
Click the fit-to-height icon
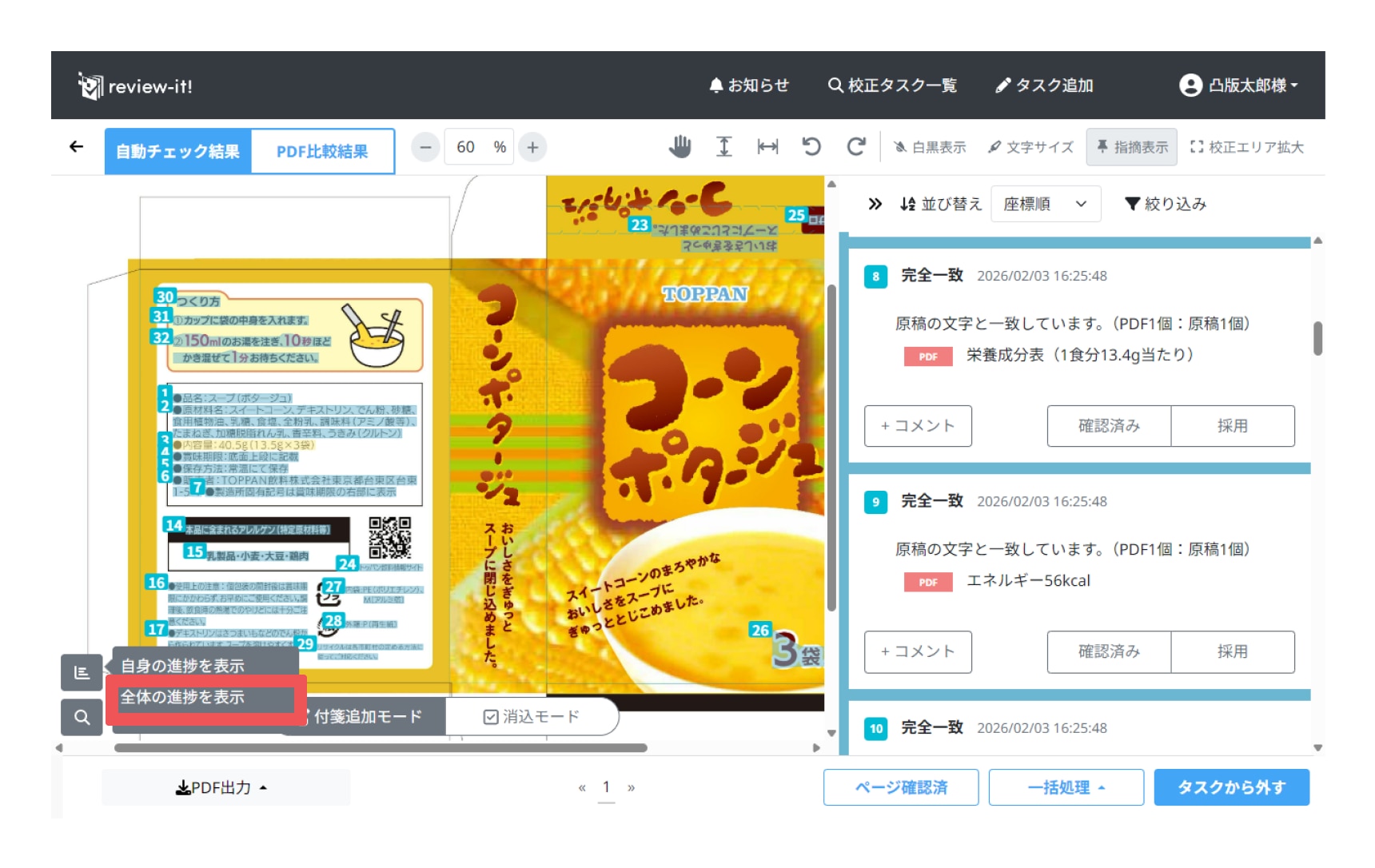point(723,147)
